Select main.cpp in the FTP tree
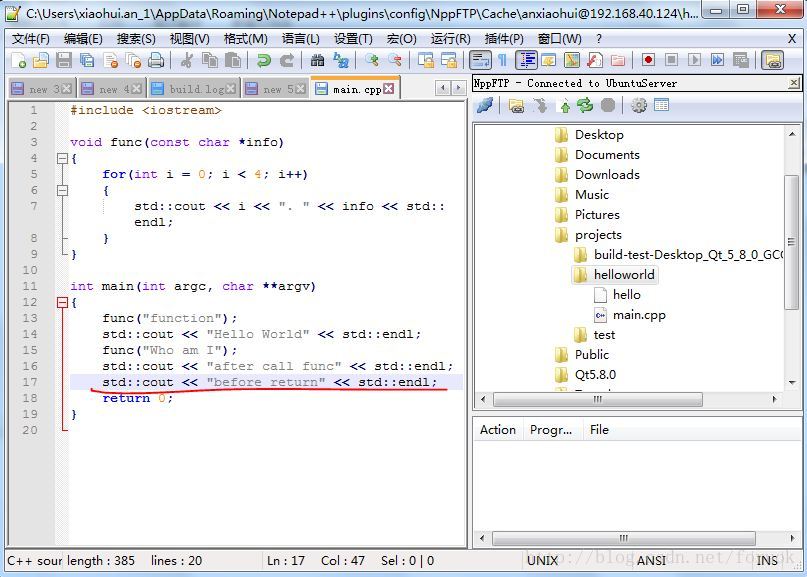 (x=639, y=315)
